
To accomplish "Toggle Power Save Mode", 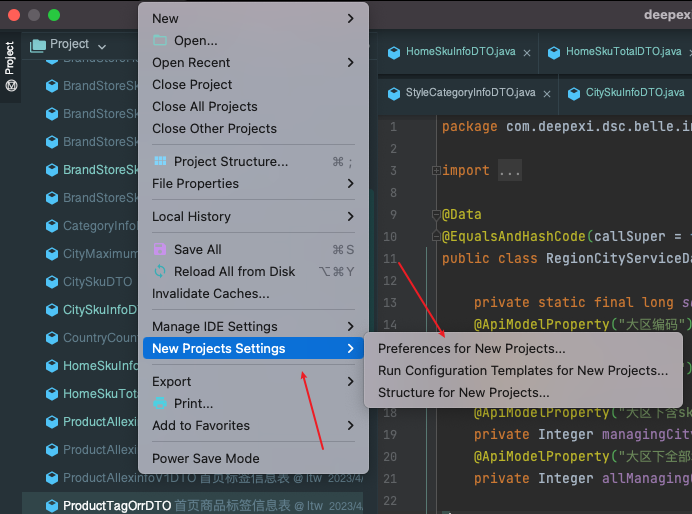I will (x=205, y=459).
